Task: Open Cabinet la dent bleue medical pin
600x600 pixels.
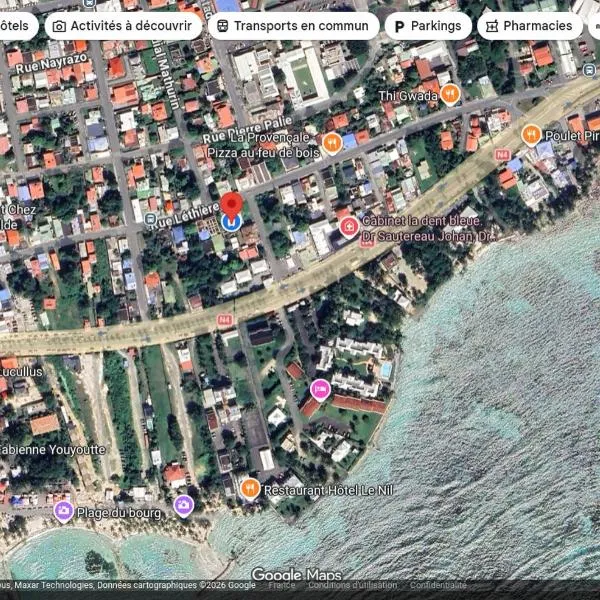Action: [349, 227]
